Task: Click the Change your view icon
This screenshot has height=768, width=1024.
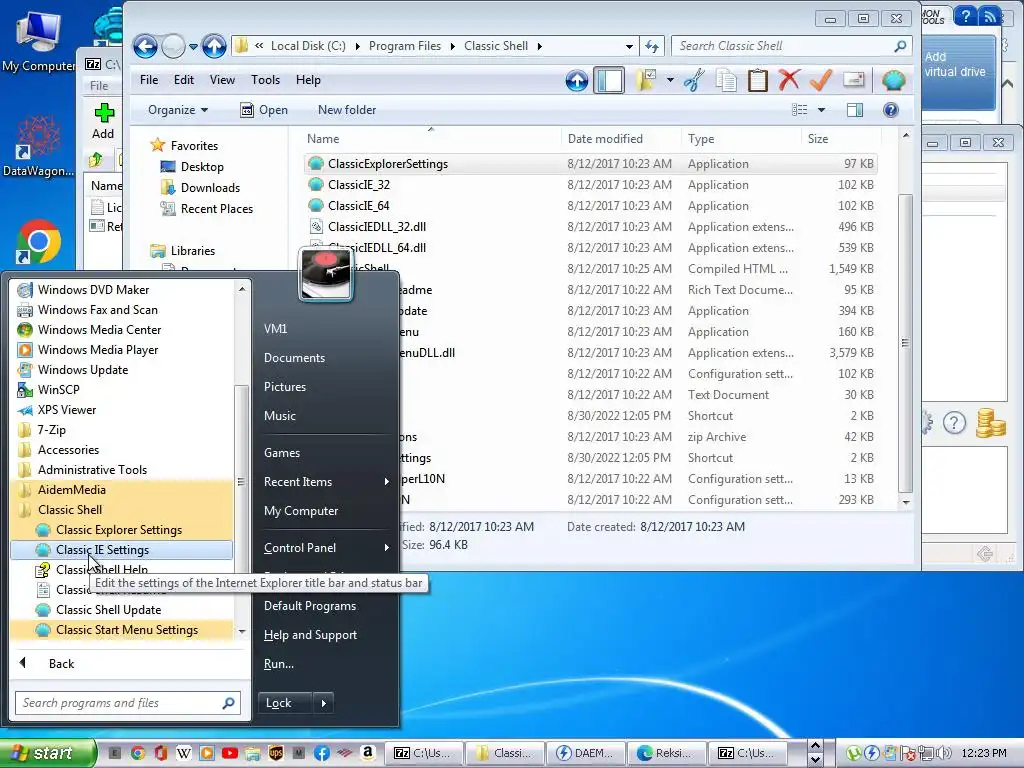Action: coord(799,110)
